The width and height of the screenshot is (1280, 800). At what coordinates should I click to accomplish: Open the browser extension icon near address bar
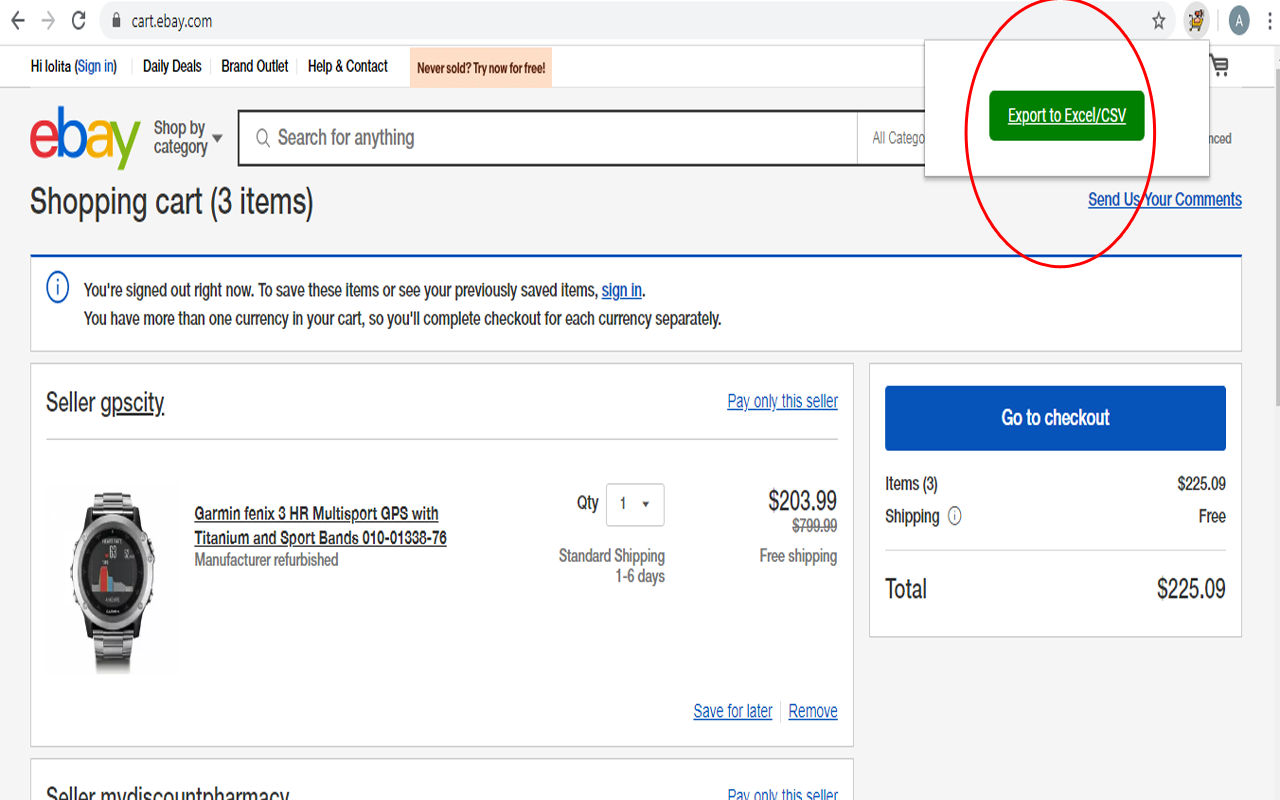click(1196, 20)
